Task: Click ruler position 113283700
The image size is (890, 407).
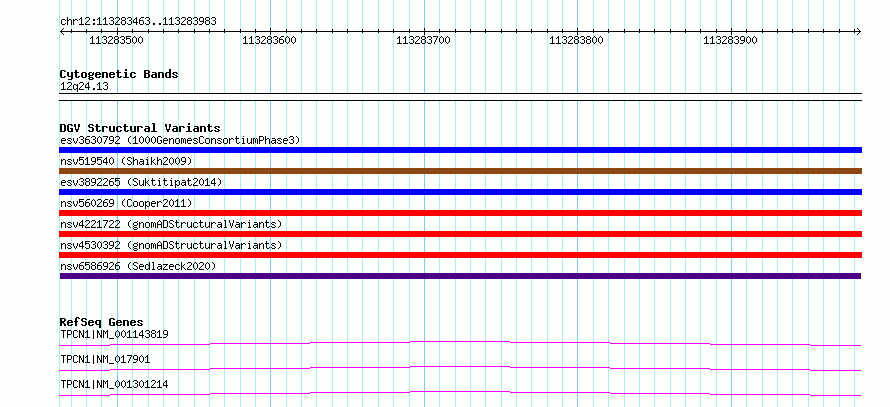Action: pos(423,41)
